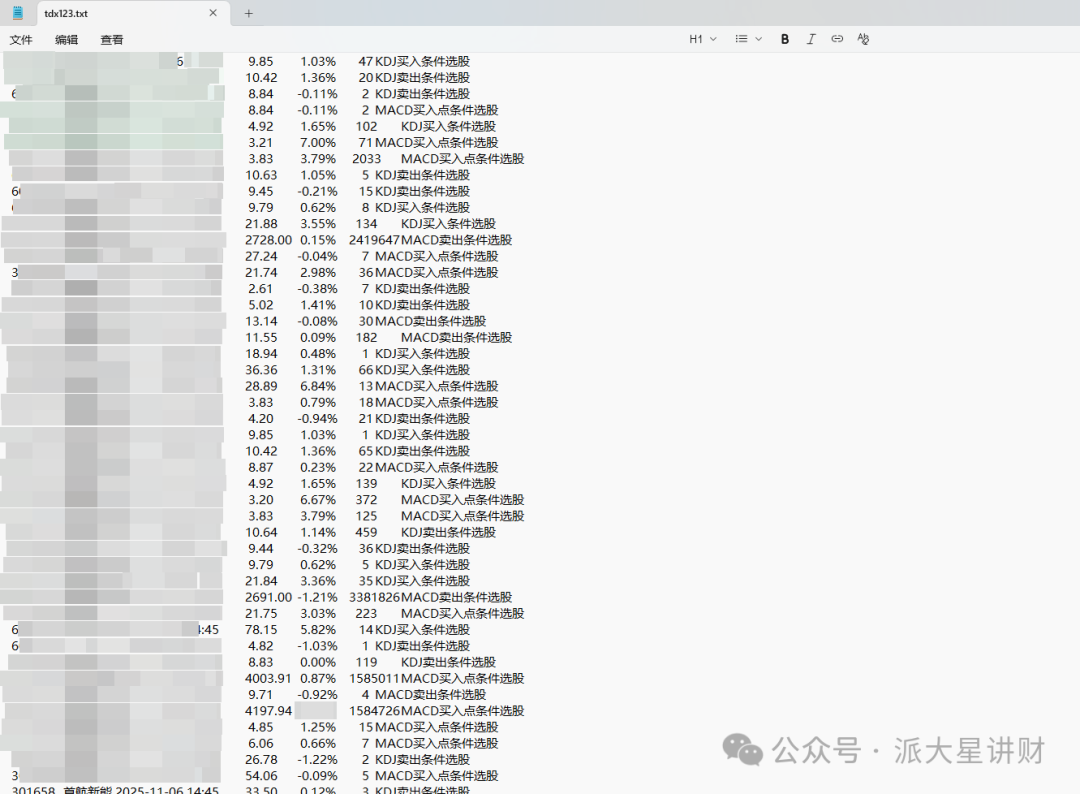Viewport: 1080px width, 794px height.
Task: Click KDJ买入条件选股 in the 78.15 row
Action: (422, 630)
